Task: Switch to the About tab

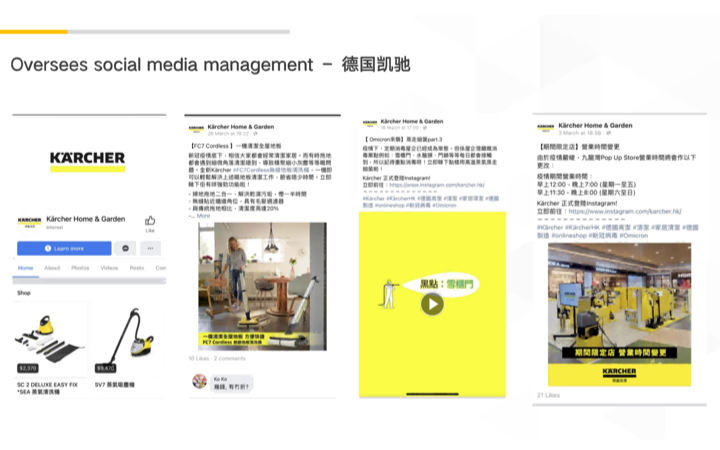Action: point(52,268)
